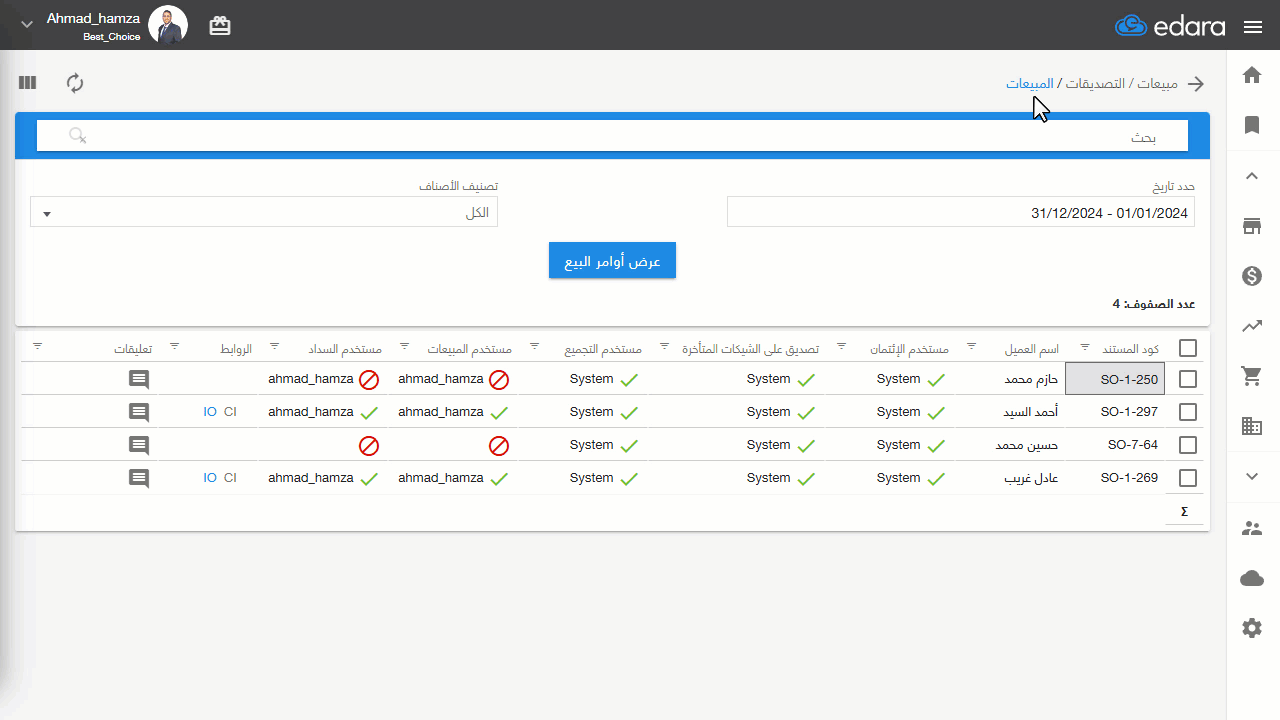1280x720 pixels.
Task: Open the building grid sidebar icon
Action: 1252,426
